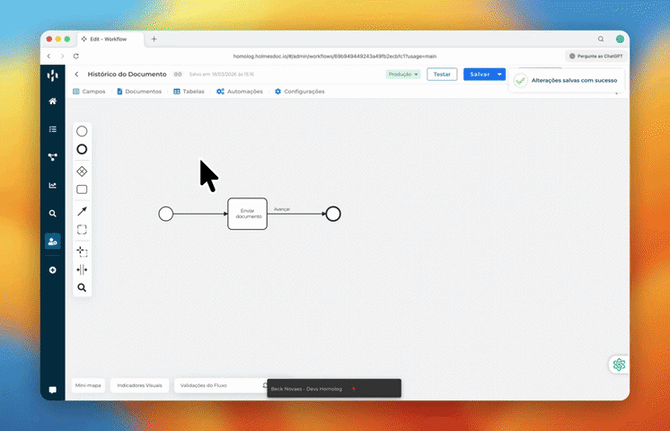Open the home icon in sidebar

pos(53,101)
